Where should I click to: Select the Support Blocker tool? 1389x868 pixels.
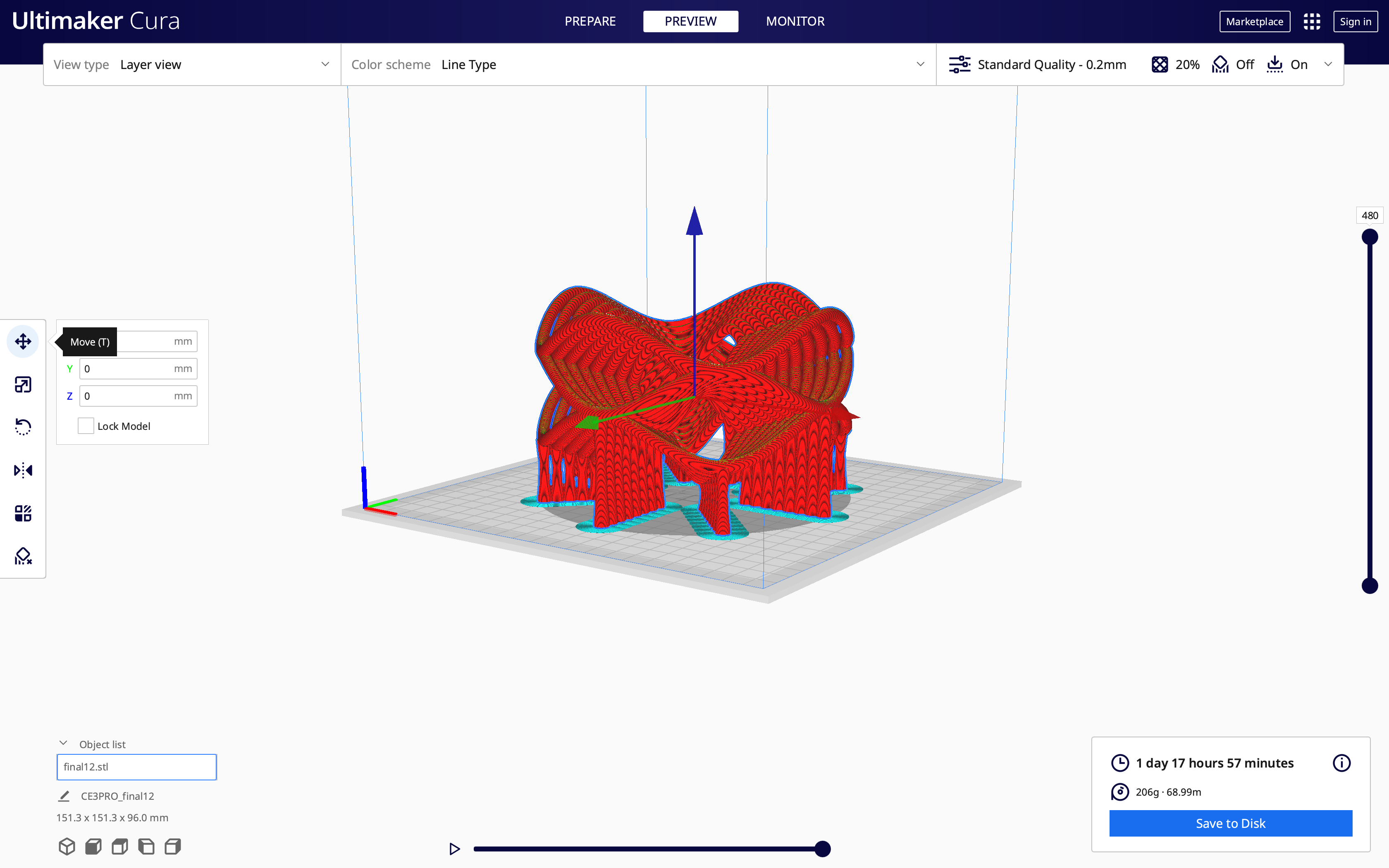[23, 556]
